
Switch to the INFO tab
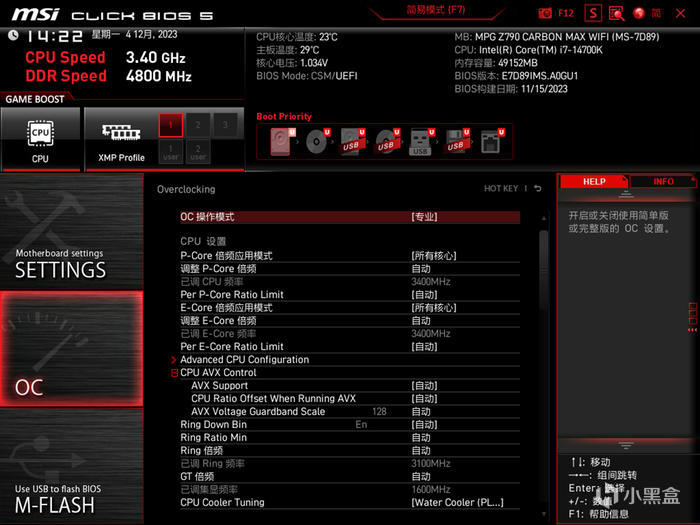[x=663, y=181]
